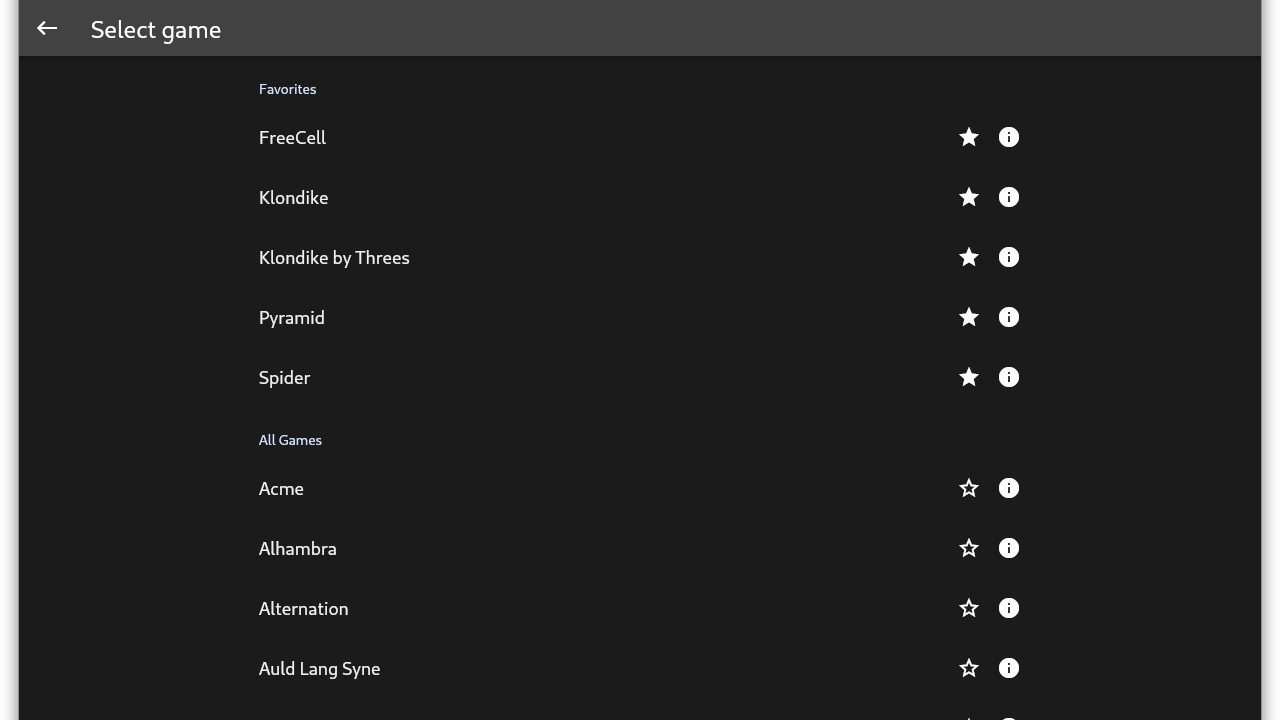Viewport: 1280px width, 720px height.
Task: Start the Auld Lang Syne game
Action: (x=320, y=669)
